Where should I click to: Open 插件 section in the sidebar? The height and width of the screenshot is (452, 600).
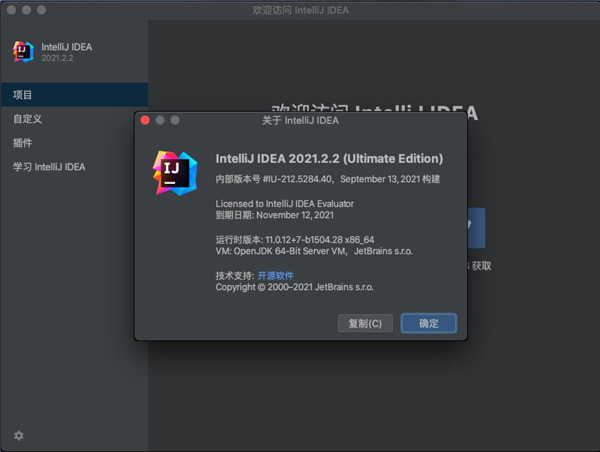pos(74,143)
